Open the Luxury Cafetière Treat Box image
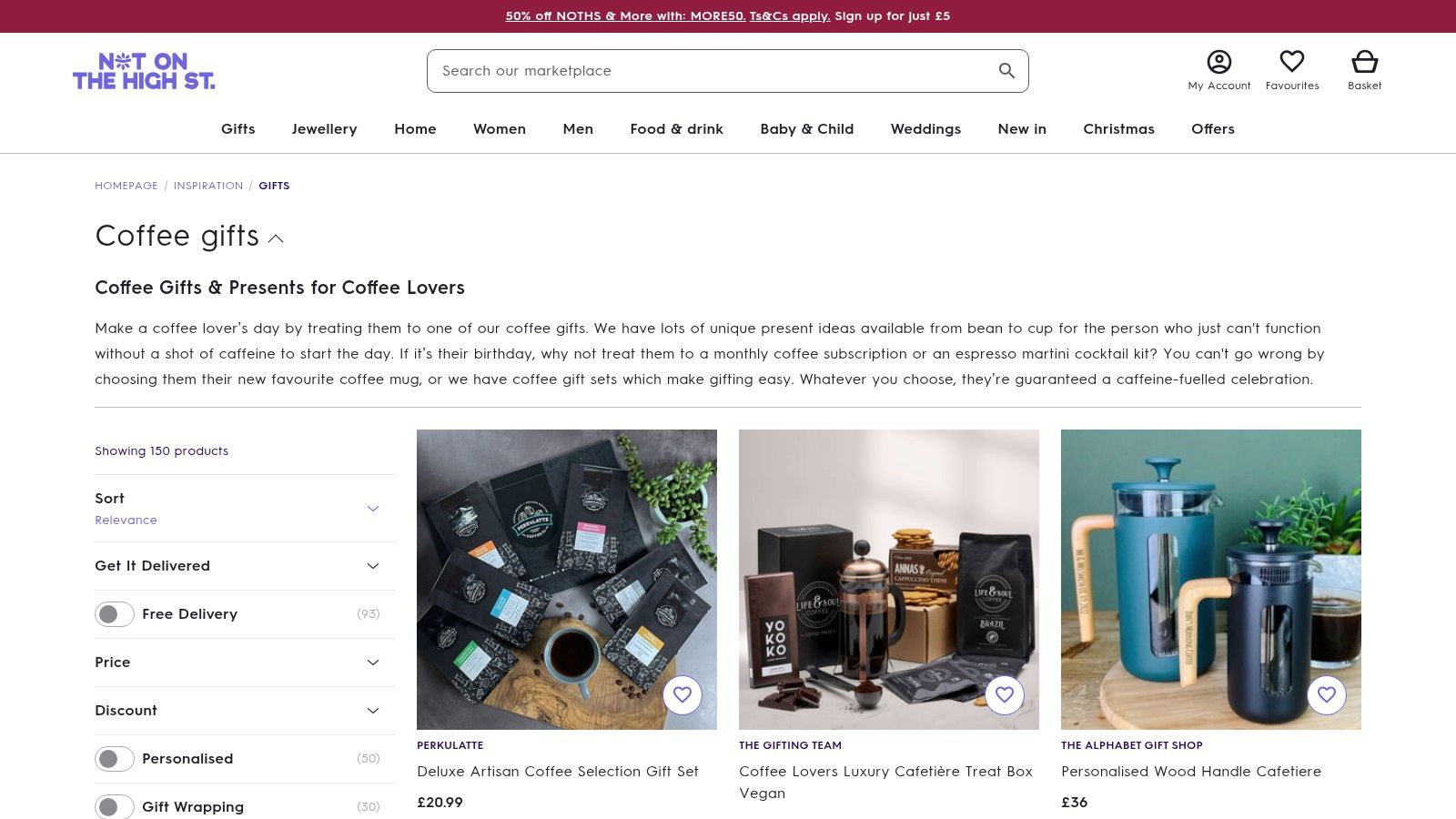Image resolution: width=1456 pixels, height=819 pixels. click(889, 580)
